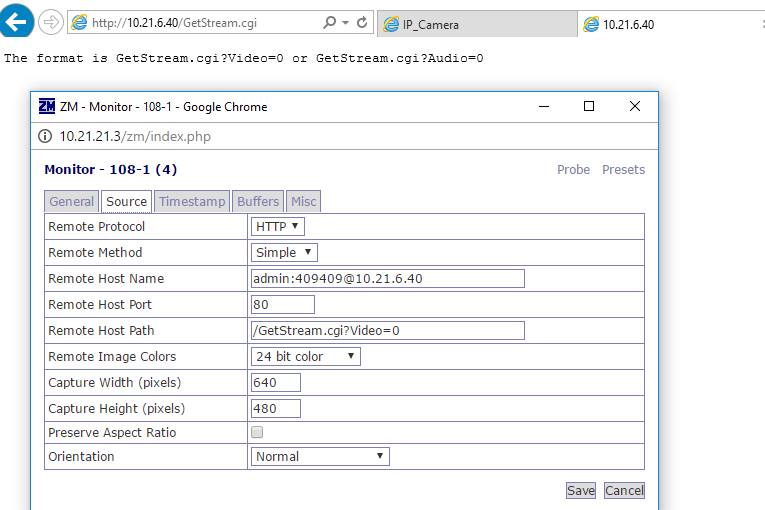The width and height of the screenshot is (765, 510).
Task: Maximize the ZM Monitor window
Action: 589,106
